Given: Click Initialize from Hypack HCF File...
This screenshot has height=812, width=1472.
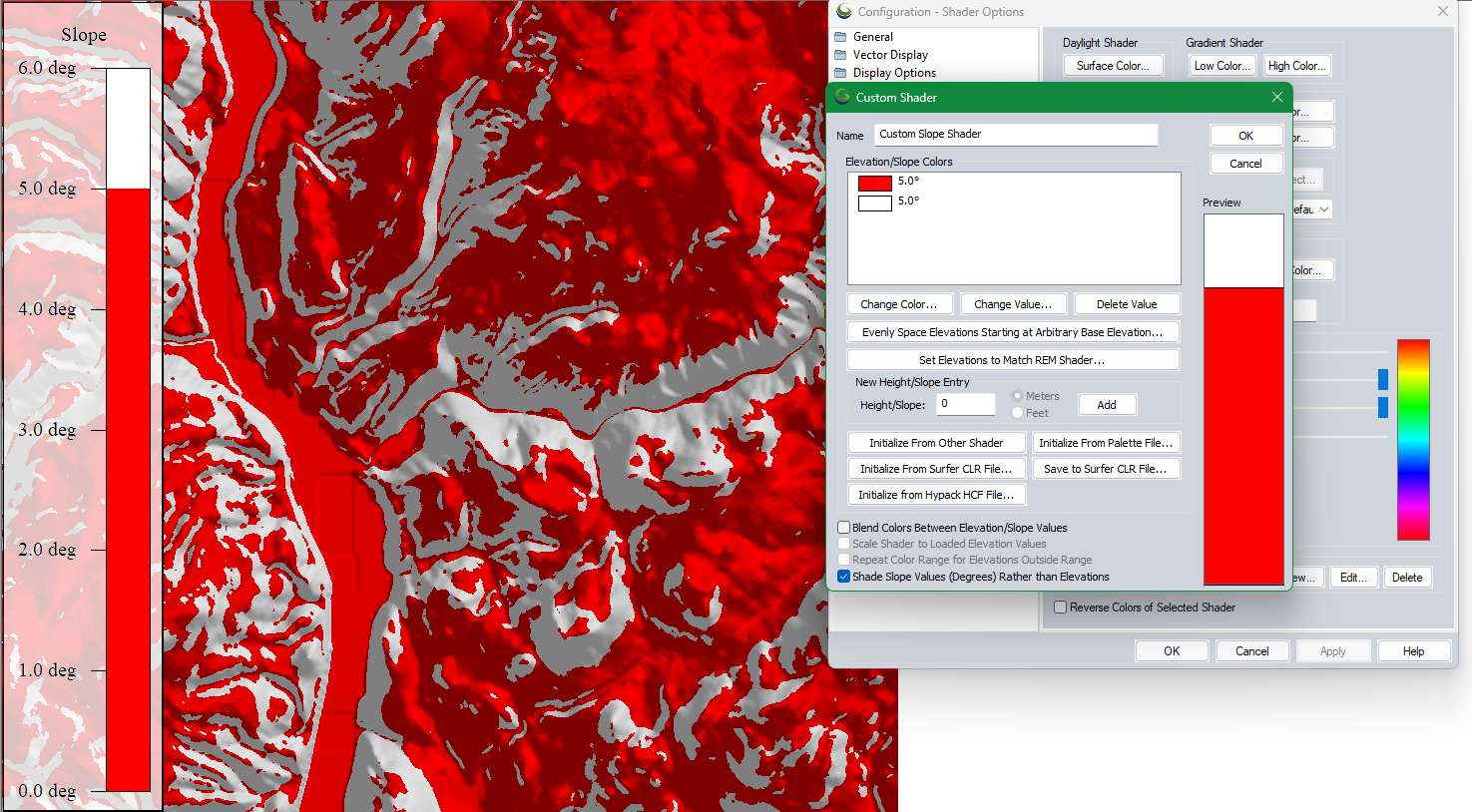Looking at the screenshot, I should tap(936, 495).
